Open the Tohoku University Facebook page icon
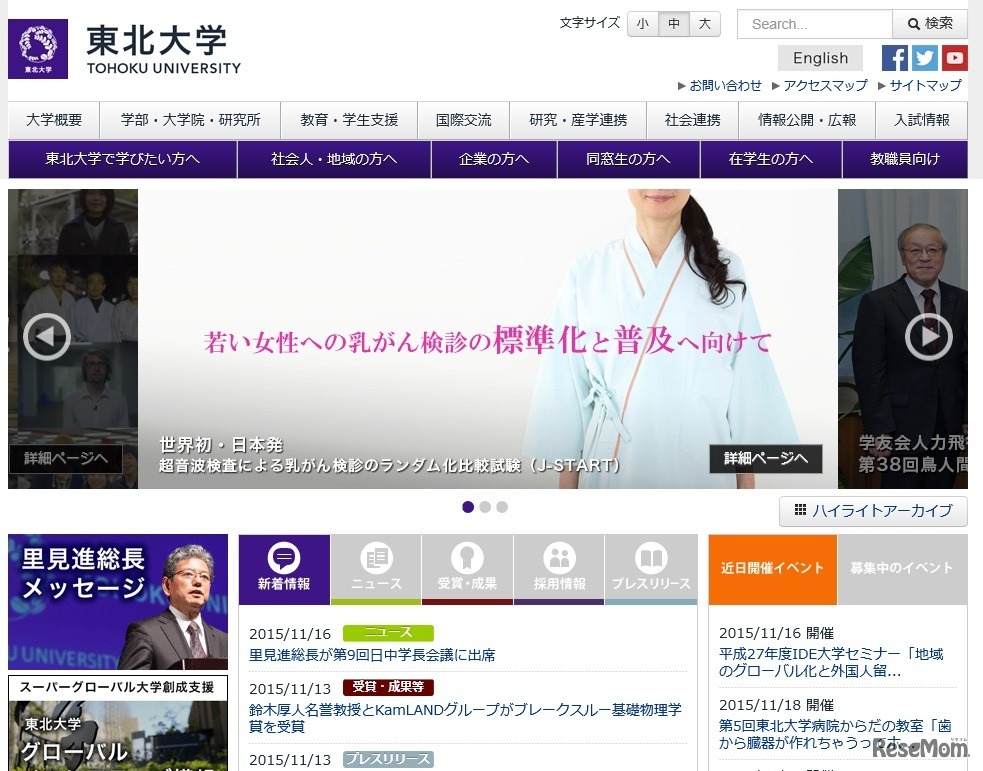The height and width of the screenshot is (771, 983). click(x=894, y=58)
